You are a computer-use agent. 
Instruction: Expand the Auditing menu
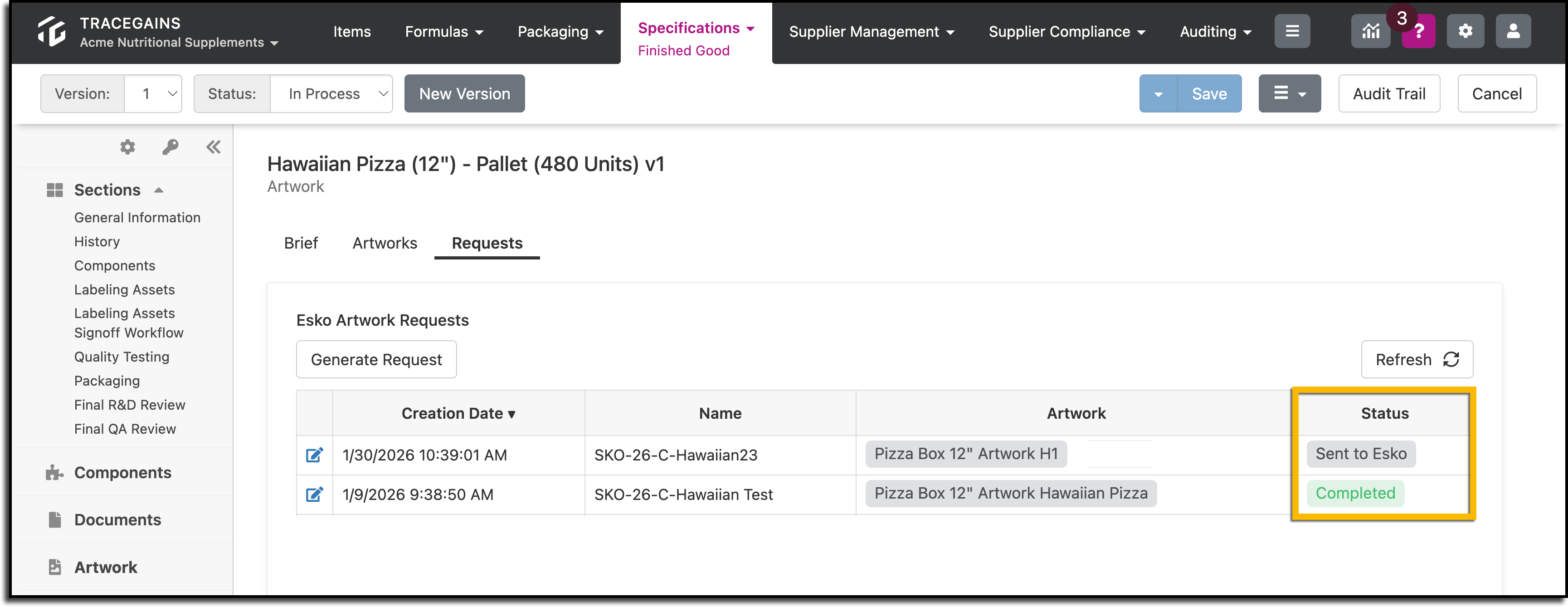1216,32
